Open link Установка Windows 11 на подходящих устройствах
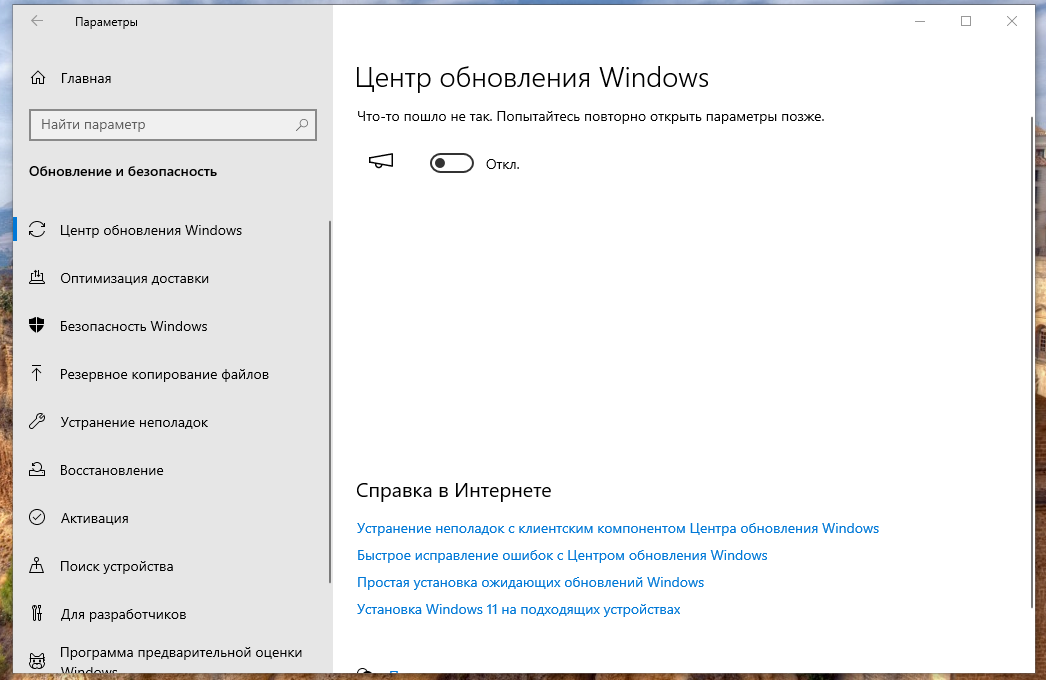This screenshot has width=1046, height=680. click(518, 609)
